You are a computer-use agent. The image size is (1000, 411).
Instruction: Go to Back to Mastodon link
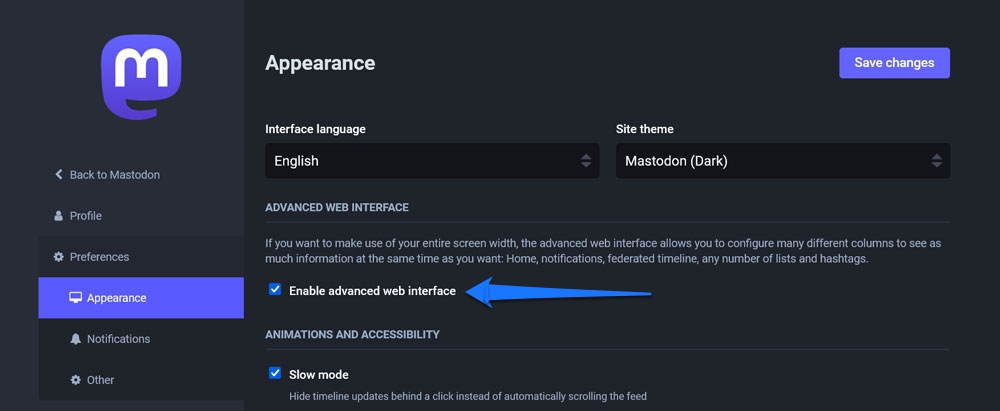[114, 175]
